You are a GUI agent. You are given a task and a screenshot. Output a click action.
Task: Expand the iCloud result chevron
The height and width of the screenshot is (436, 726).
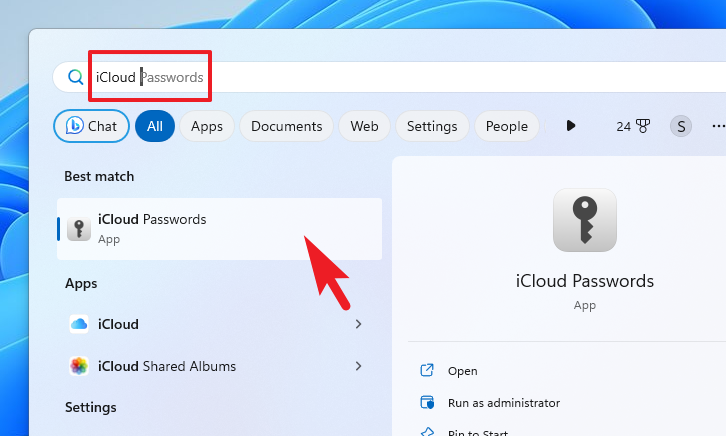click(358, 324)
